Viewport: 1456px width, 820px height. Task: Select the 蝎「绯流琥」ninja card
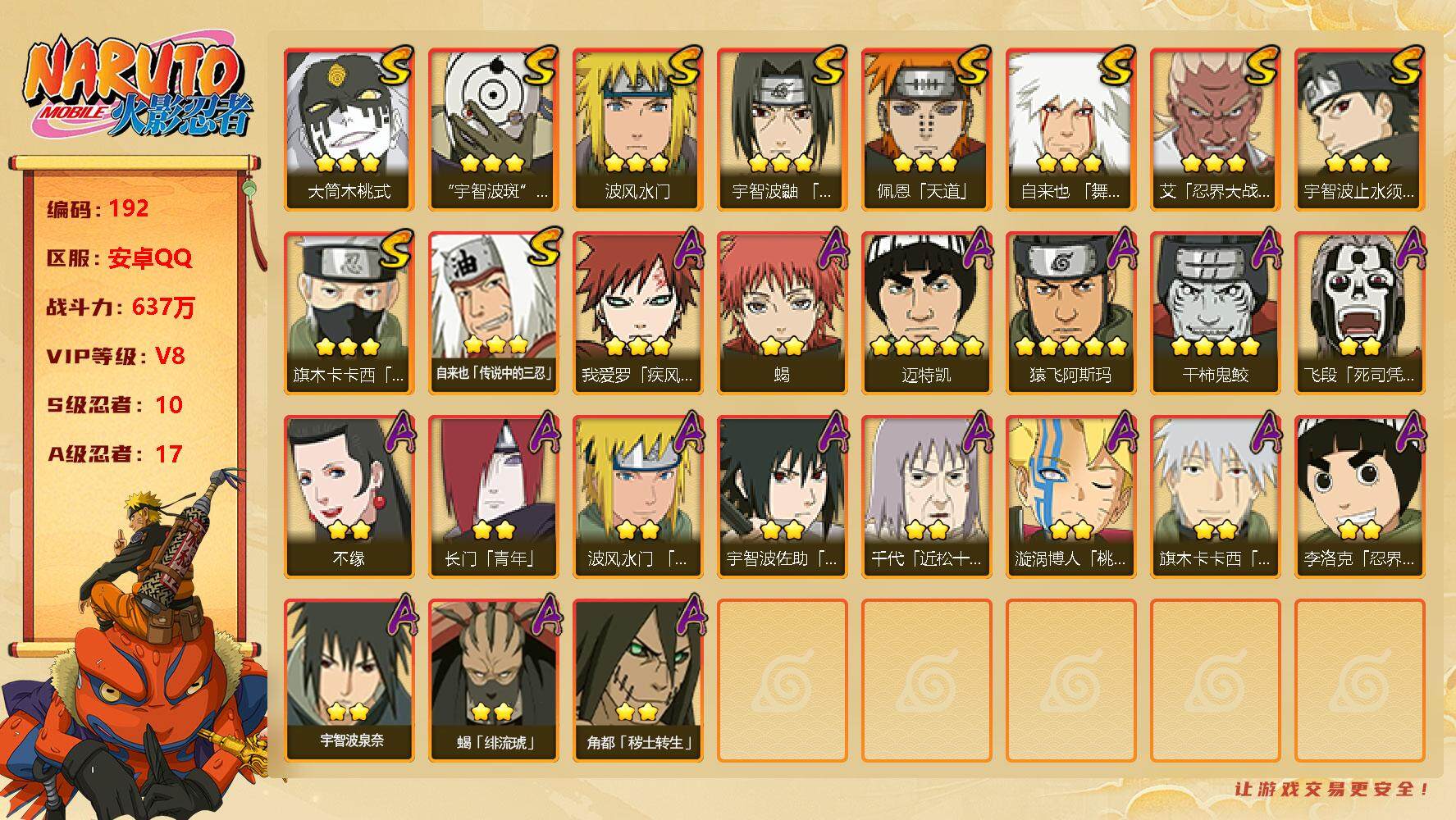493,681
